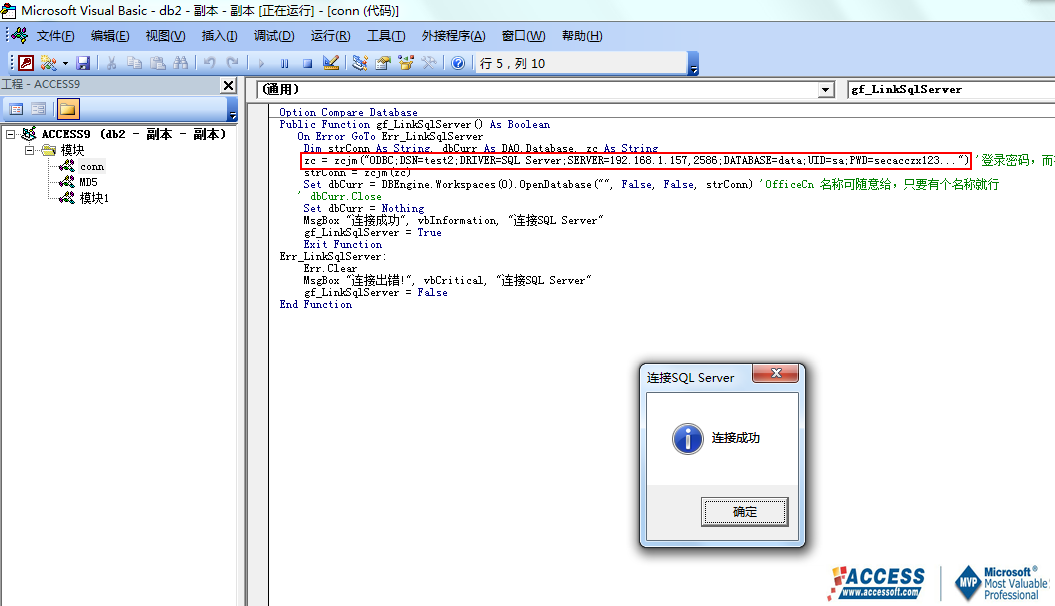This screenshot has width=1055, height=606.
Task: Select the 模块 folder in project tree
Action: coord(72,150)
